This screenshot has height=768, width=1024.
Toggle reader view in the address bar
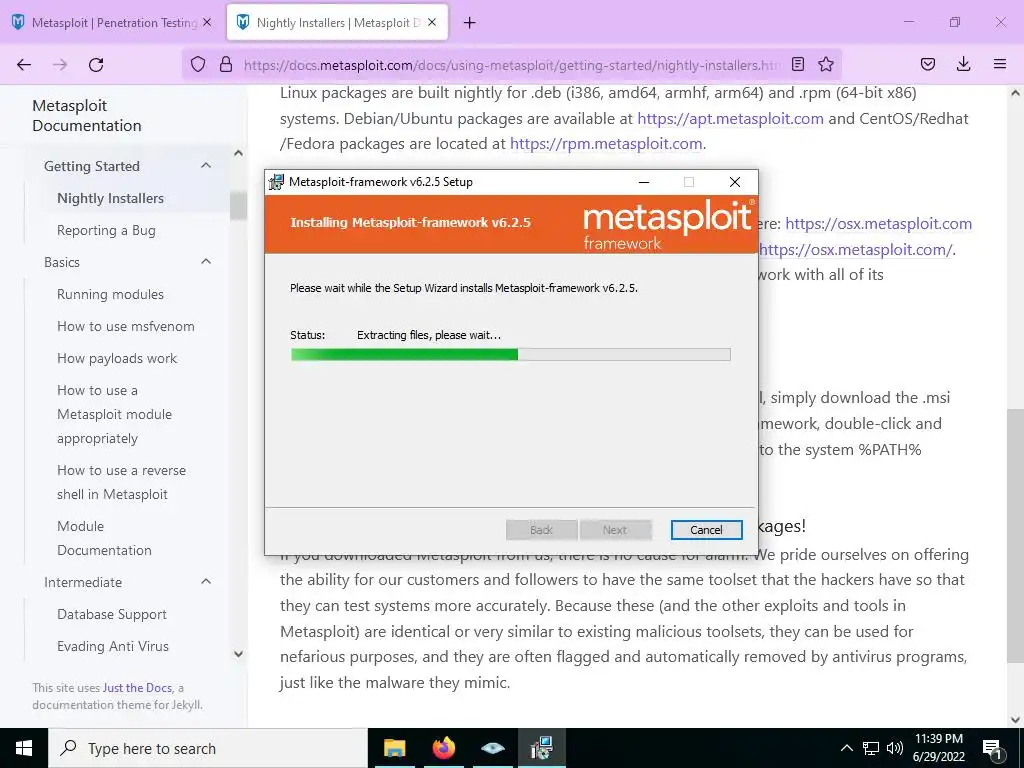click(x=797, y=64)
